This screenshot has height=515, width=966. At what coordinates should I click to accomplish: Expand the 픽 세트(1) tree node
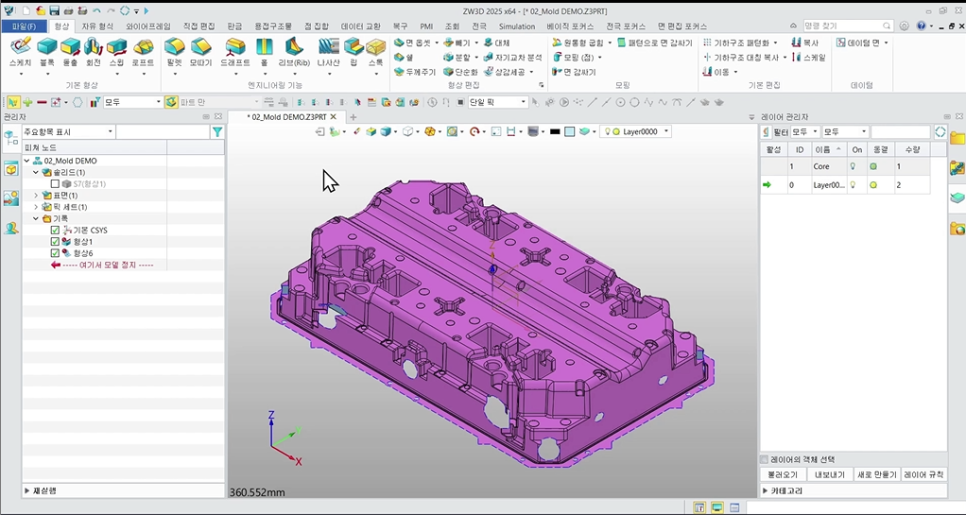coord(36,207)
